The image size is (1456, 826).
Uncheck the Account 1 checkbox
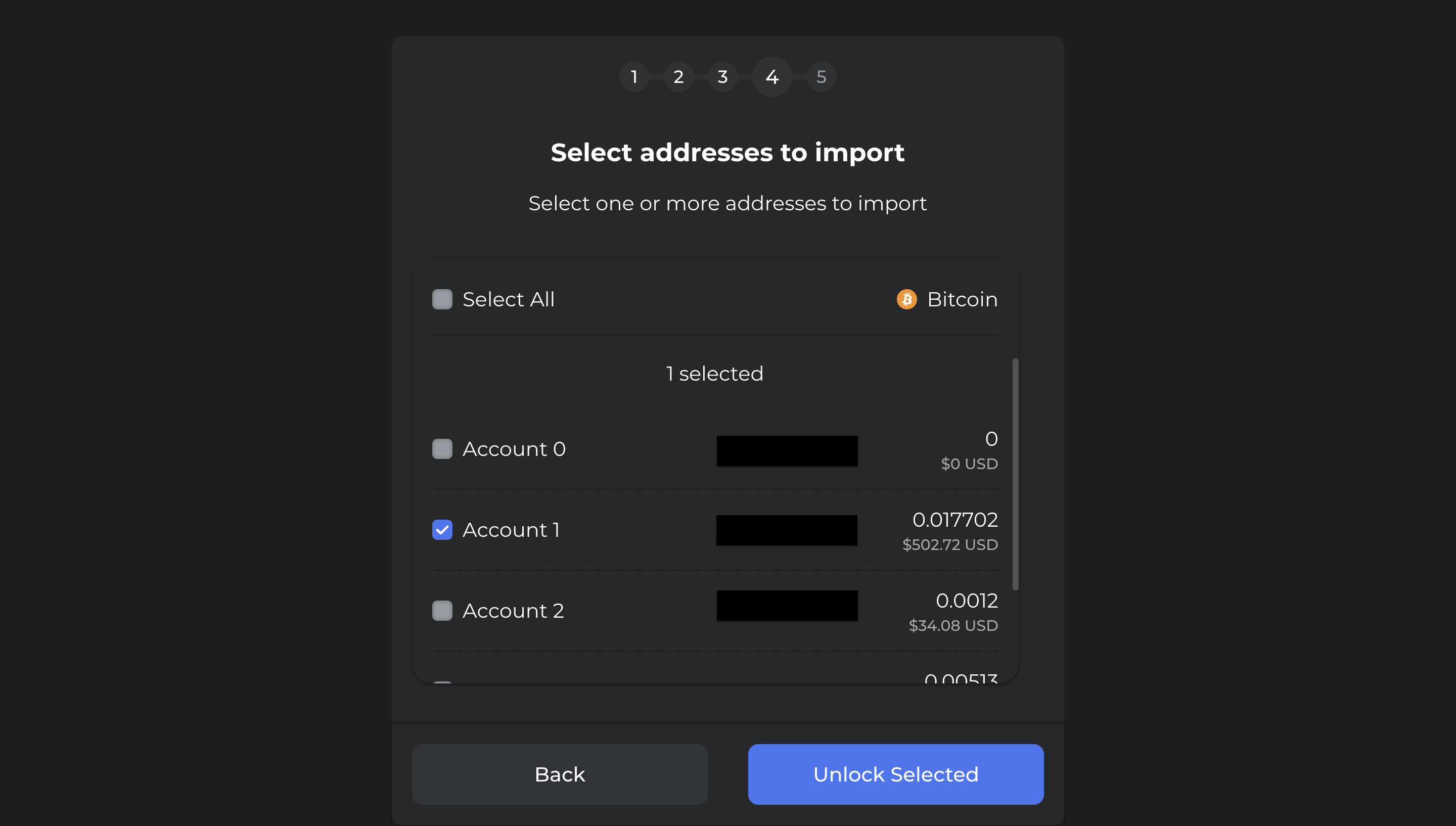coord(442,530)
